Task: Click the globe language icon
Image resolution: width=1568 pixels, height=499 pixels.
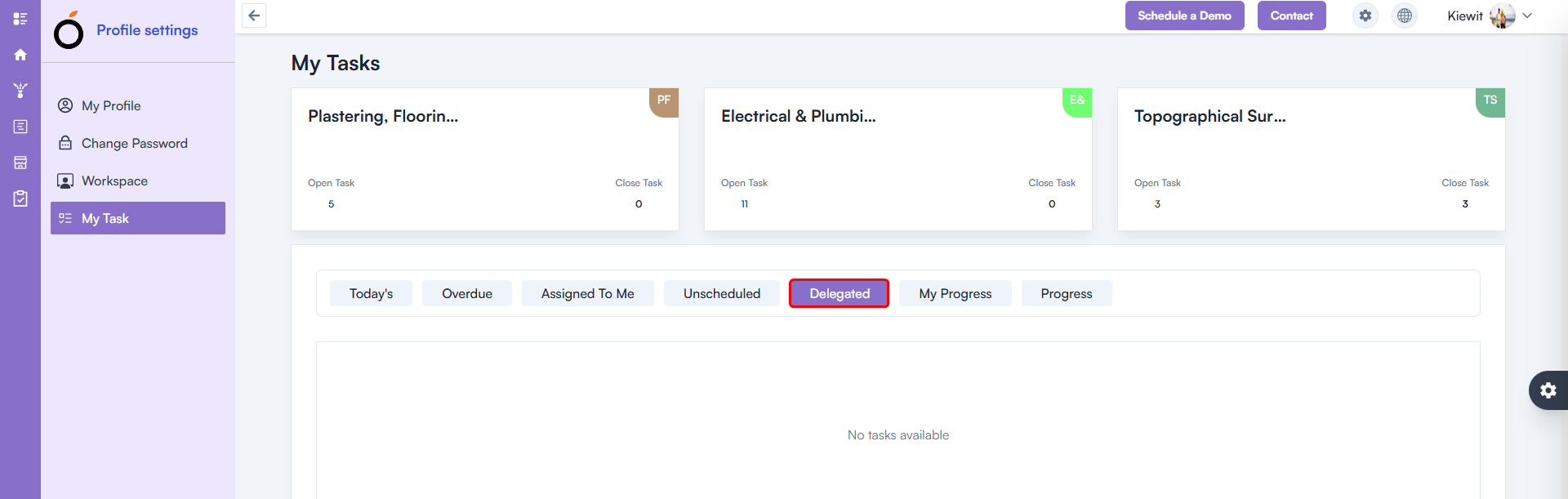Action: pyautogui.click(x=1405, y=15)
